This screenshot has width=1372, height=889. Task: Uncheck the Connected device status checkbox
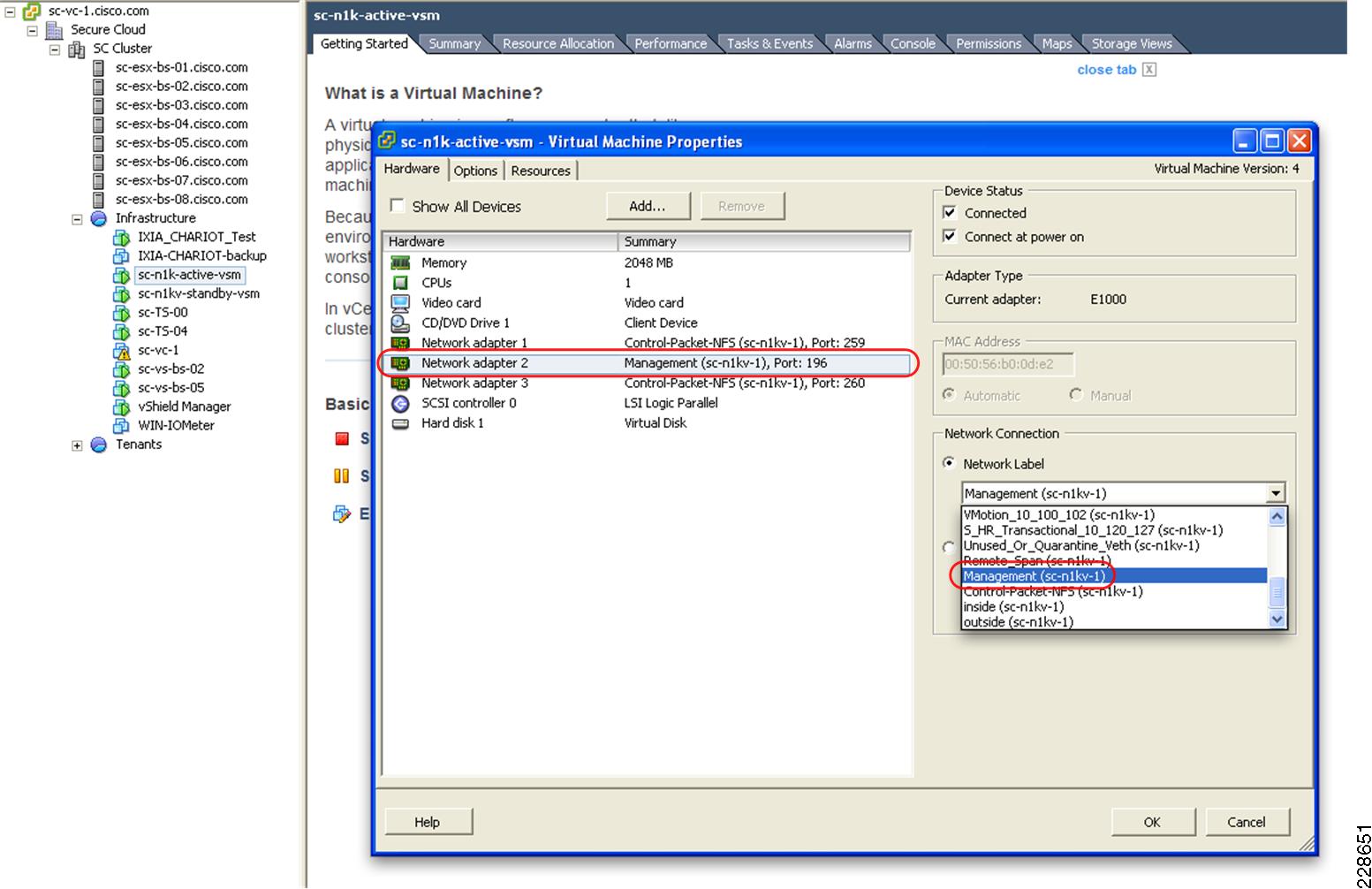(x=949, y=212)
